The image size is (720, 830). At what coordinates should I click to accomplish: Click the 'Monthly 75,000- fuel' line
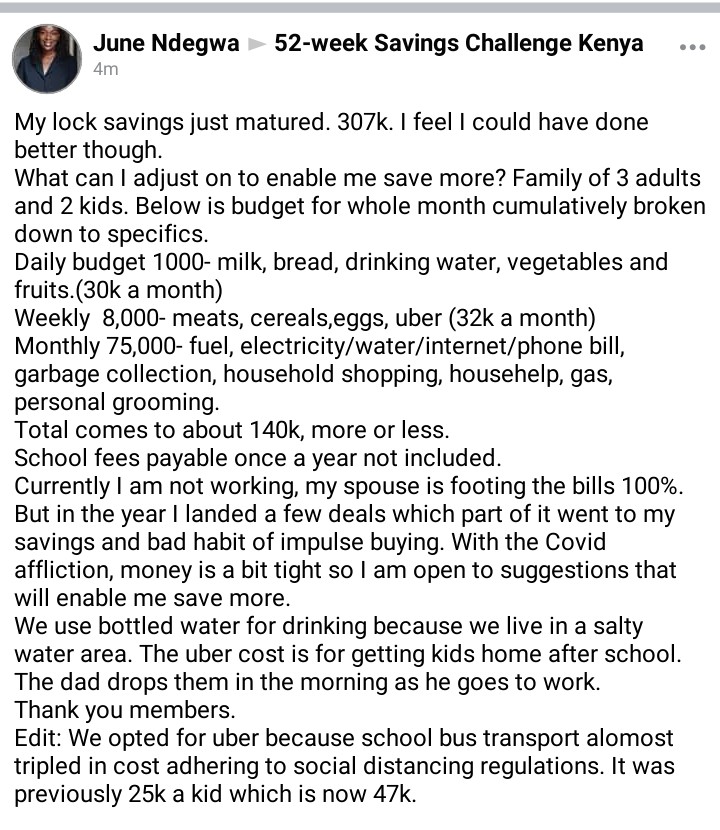click(319, 346)
